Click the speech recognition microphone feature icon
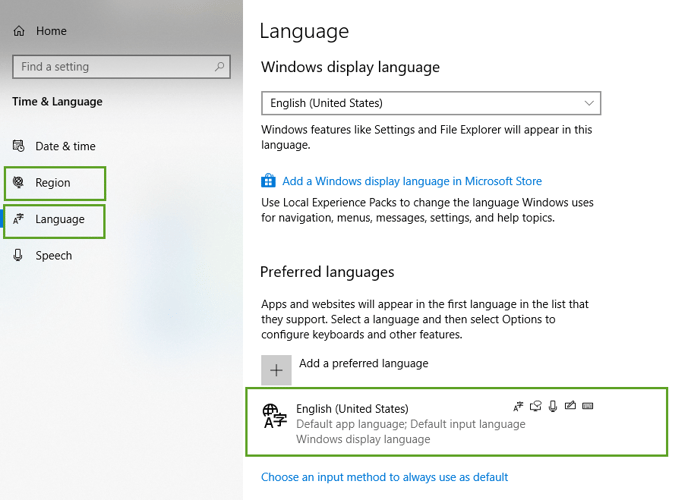The image size is (688, 500). click(553, 406)
